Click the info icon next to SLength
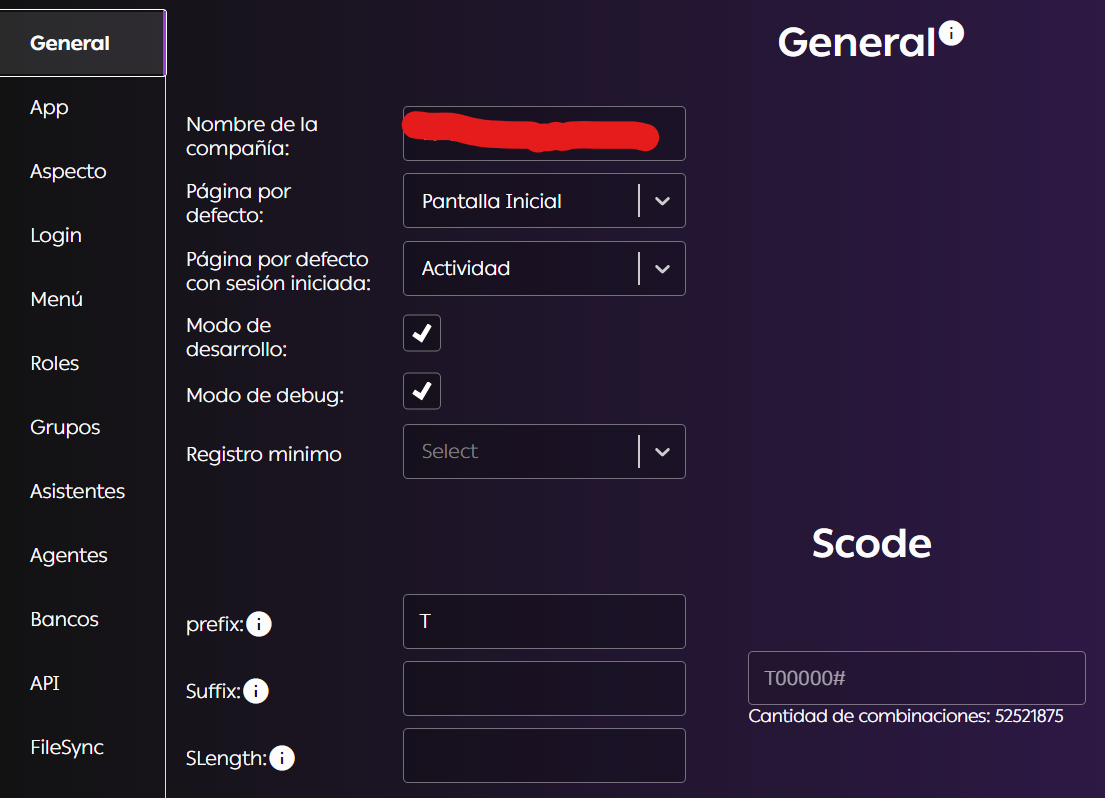Image resolution: width=1105 pixels, height=798 pixels. click(282, 758)
